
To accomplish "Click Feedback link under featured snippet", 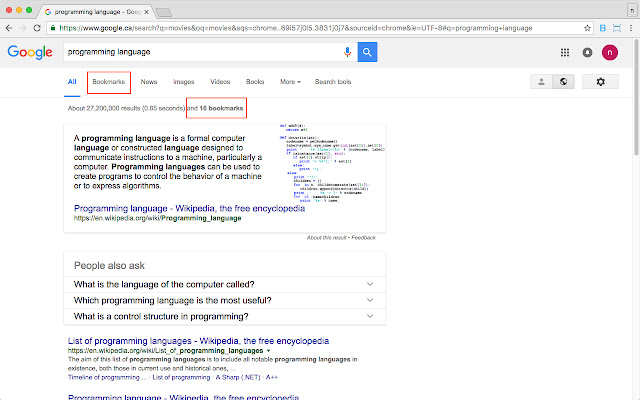I will tap(363, 238).
